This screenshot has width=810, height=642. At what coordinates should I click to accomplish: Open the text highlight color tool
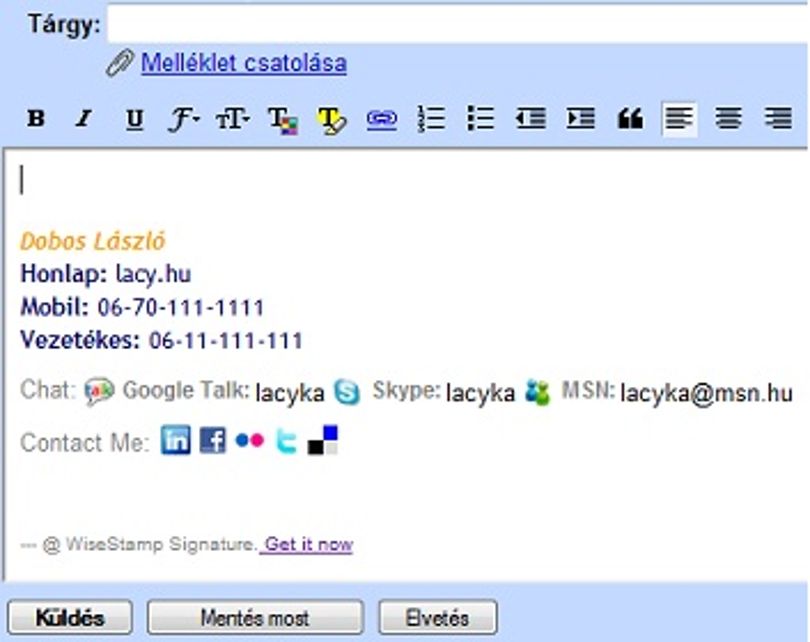pos(331,121)
